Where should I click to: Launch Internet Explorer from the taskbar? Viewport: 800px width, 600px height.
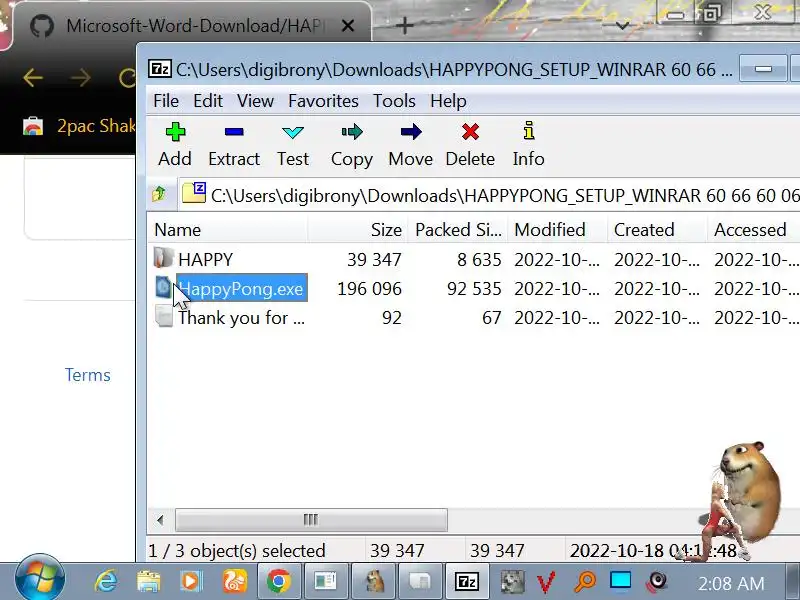(x=106, y=581)
